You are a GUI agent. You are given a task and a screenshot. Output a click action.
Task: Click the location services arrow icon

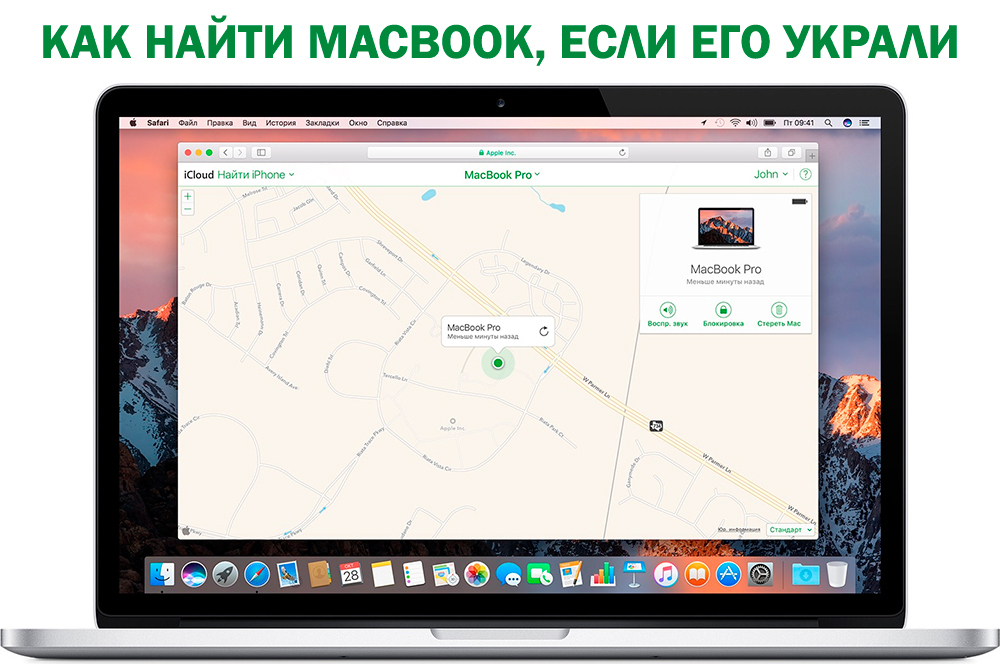coord(704,122)
